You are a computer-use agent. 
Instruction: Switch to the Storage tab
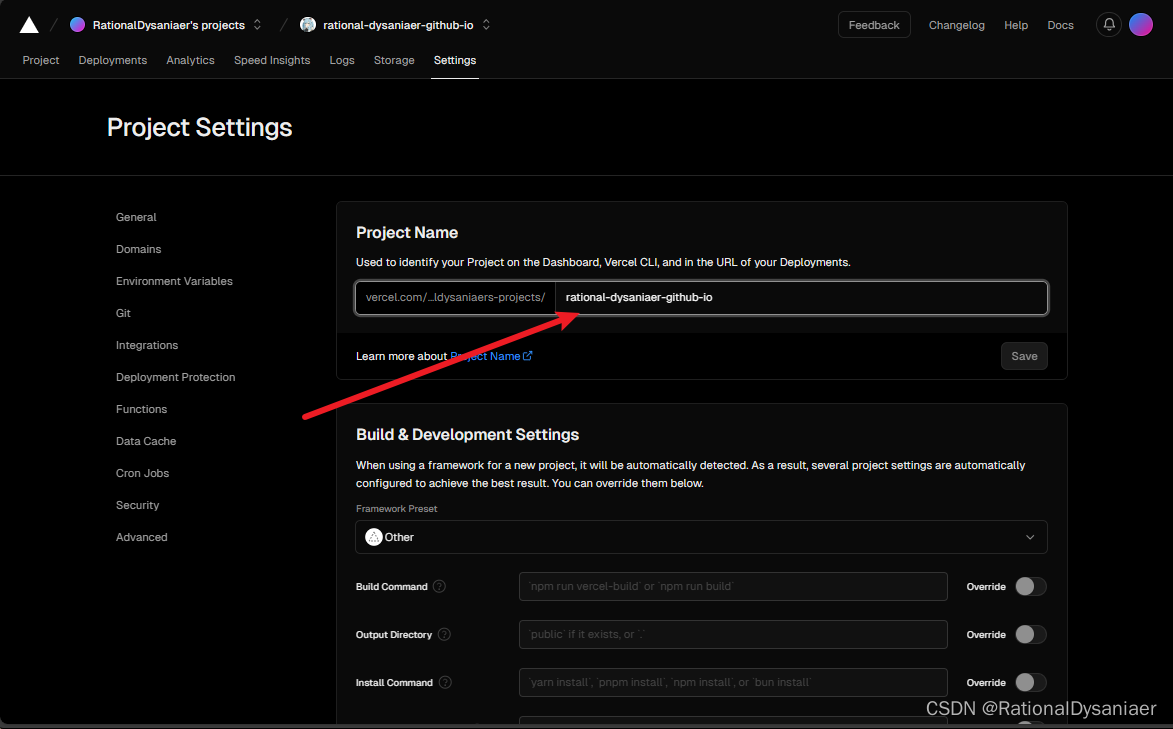pyautogui.click(x=393, y=60)
